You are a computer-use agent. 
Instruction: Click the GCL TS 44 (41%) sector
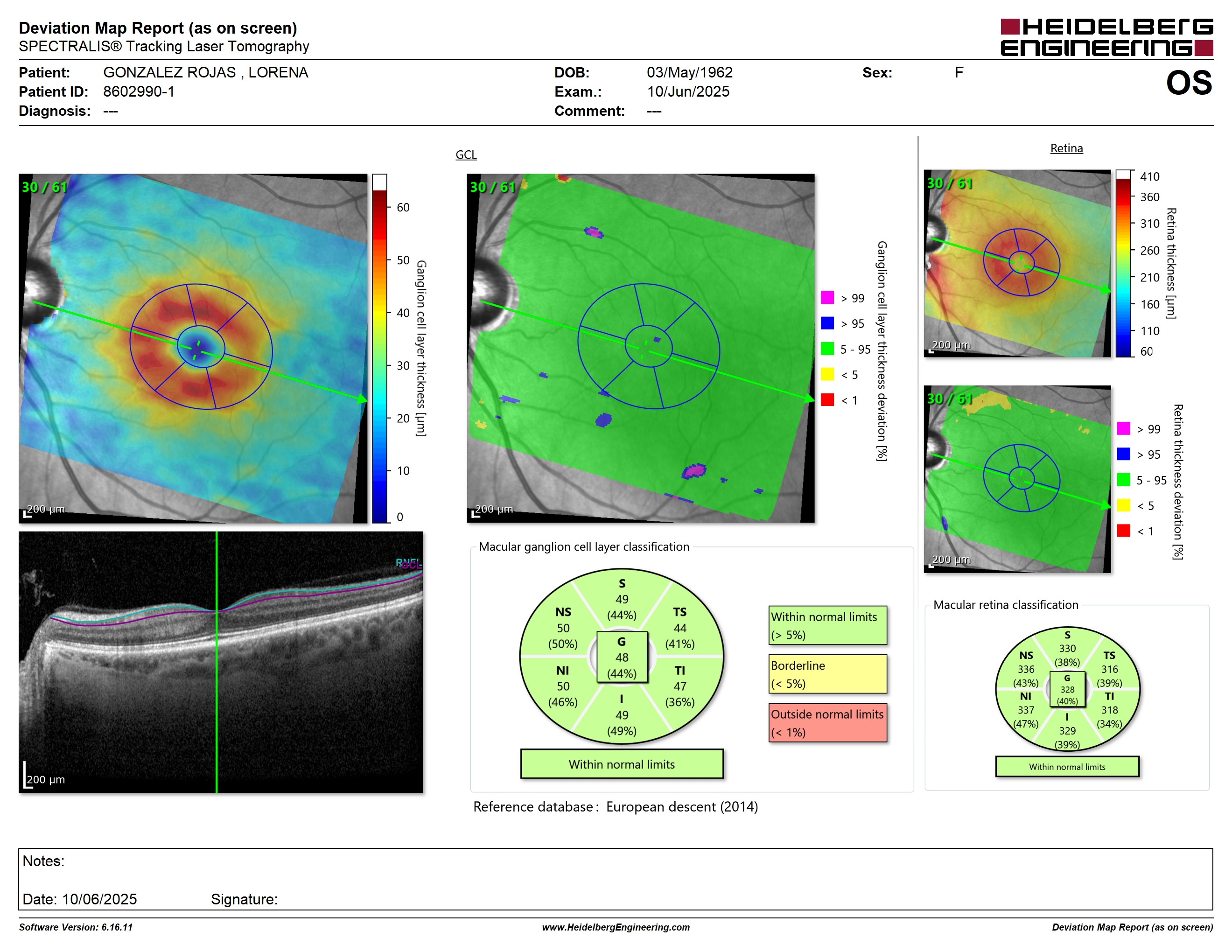pos(680,628)
